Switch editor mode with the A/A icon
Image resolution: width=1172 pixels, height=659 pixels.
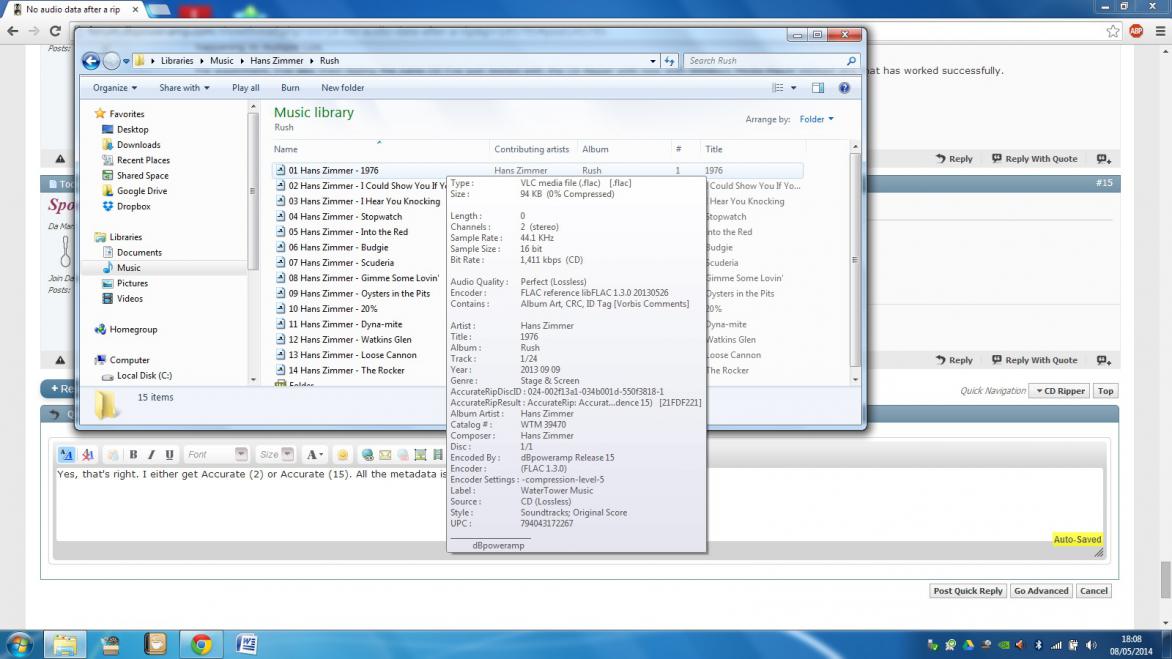click(x=66, y=454)
